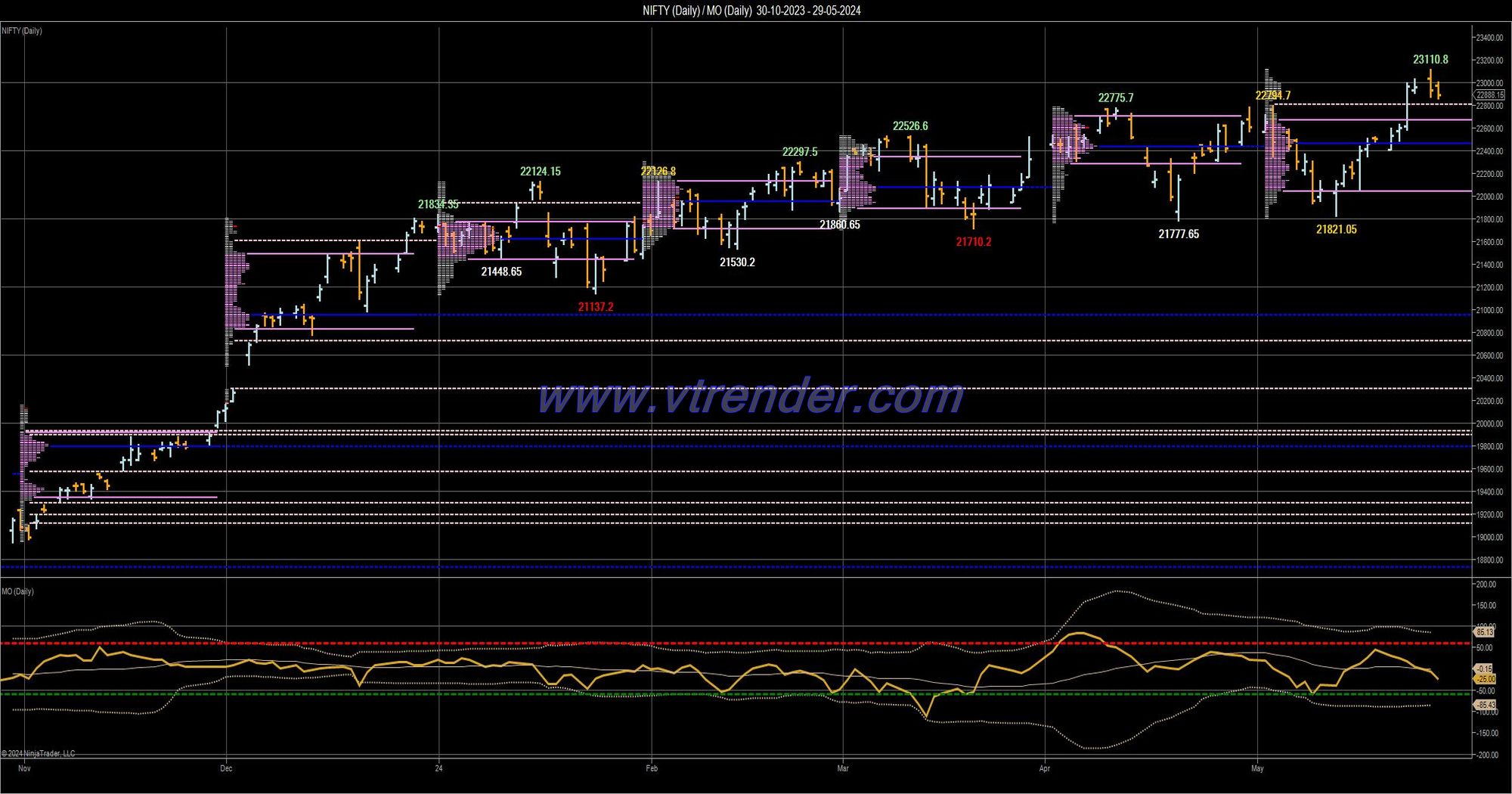The width and height of the screenshot is (1512, 794).
Task: Click the yellow 21821.05 low label
Action: click(x=1337, y=229)
